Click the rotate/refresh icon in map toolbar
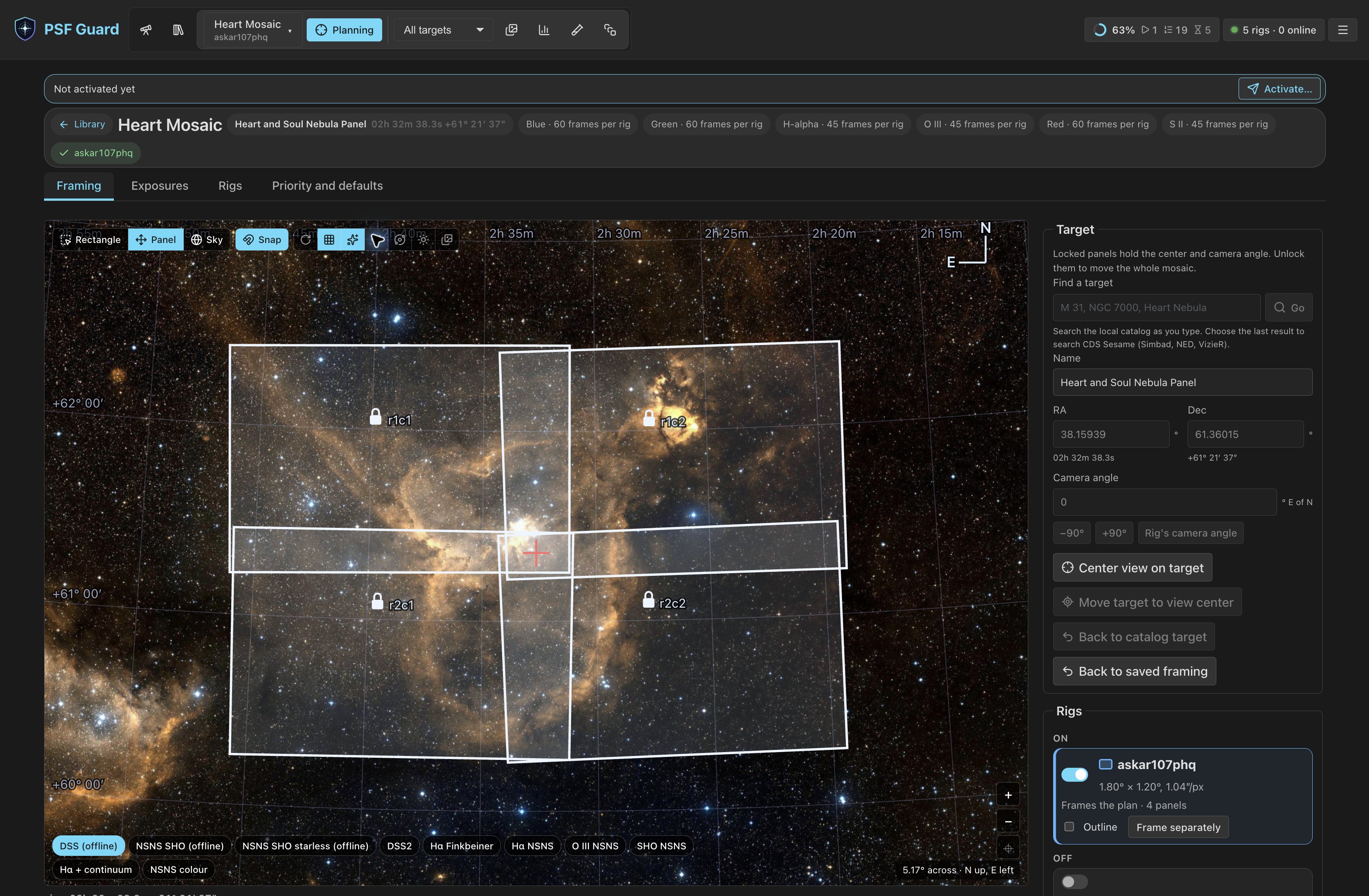The image size is (1369, 896). (306, 240)
